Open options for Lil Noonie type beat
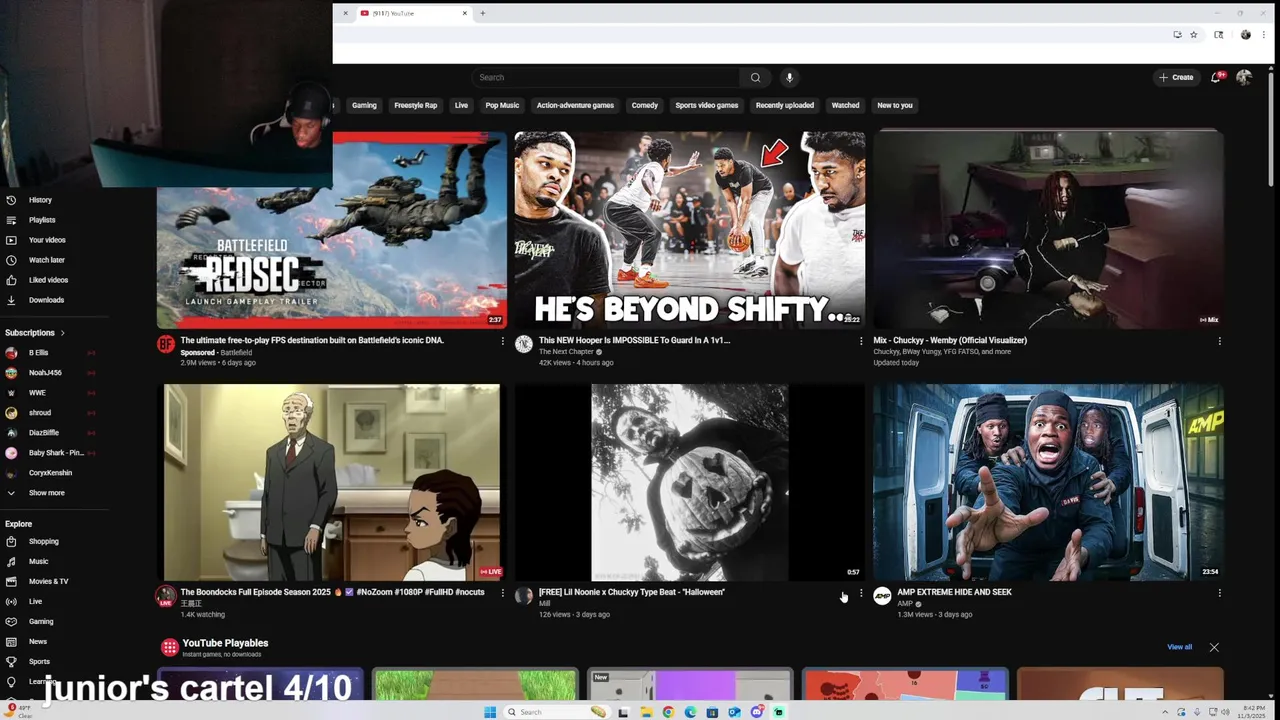Screen dimensions: 1280x720 point(860,593)
